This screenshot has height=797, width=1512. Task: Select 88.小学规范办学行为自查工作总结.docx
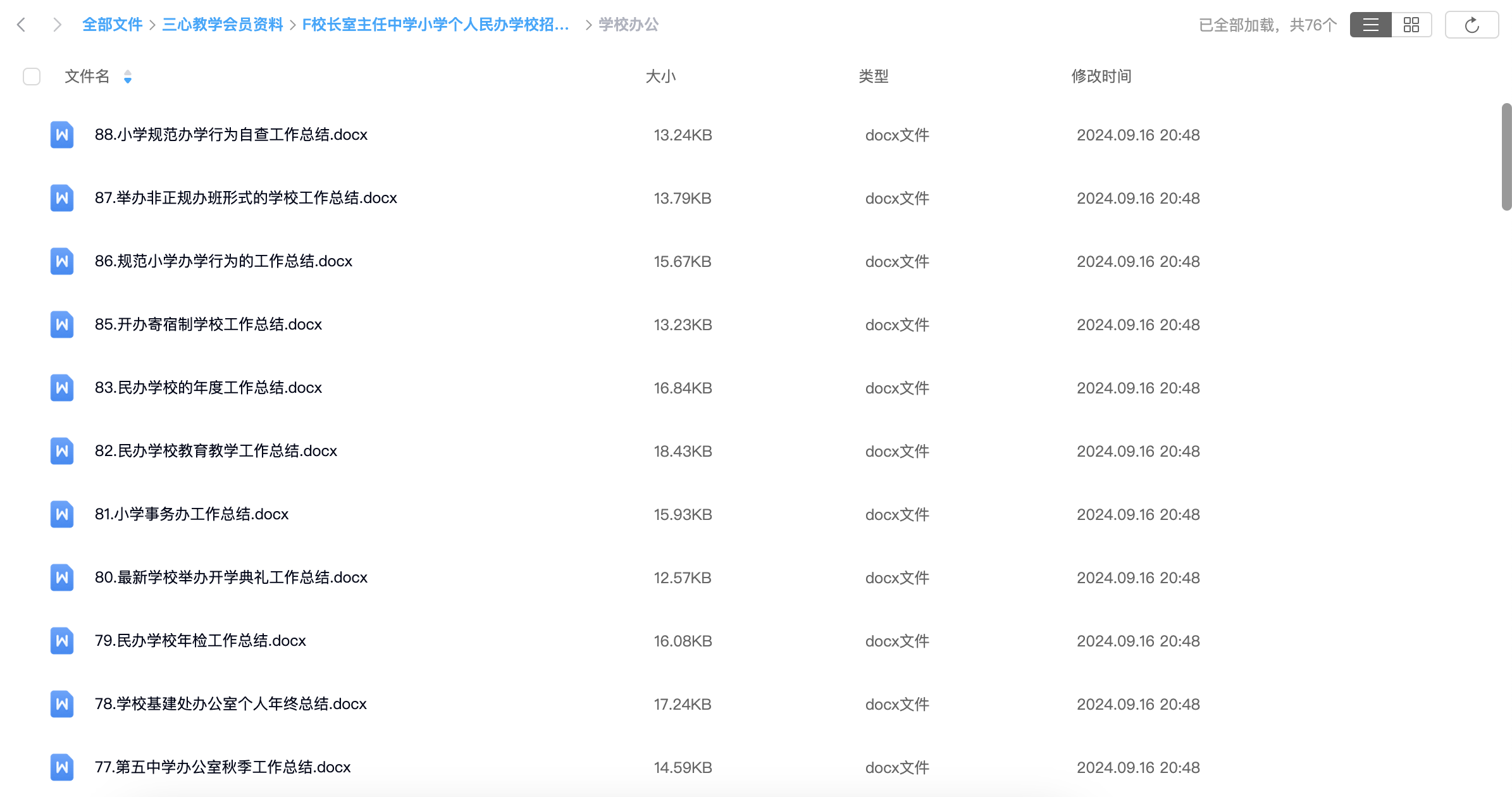(x=231, y=135)
